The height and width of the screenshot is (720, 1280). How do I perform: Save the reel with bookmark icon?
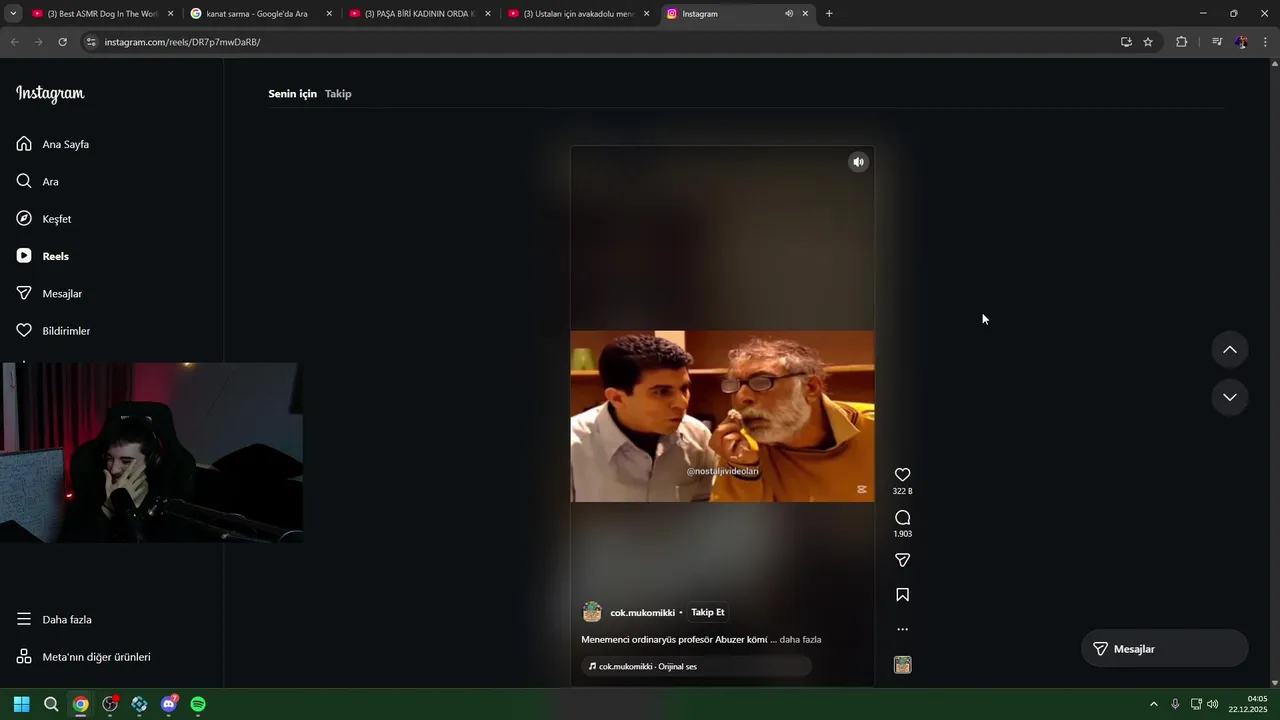coord(902,595)
